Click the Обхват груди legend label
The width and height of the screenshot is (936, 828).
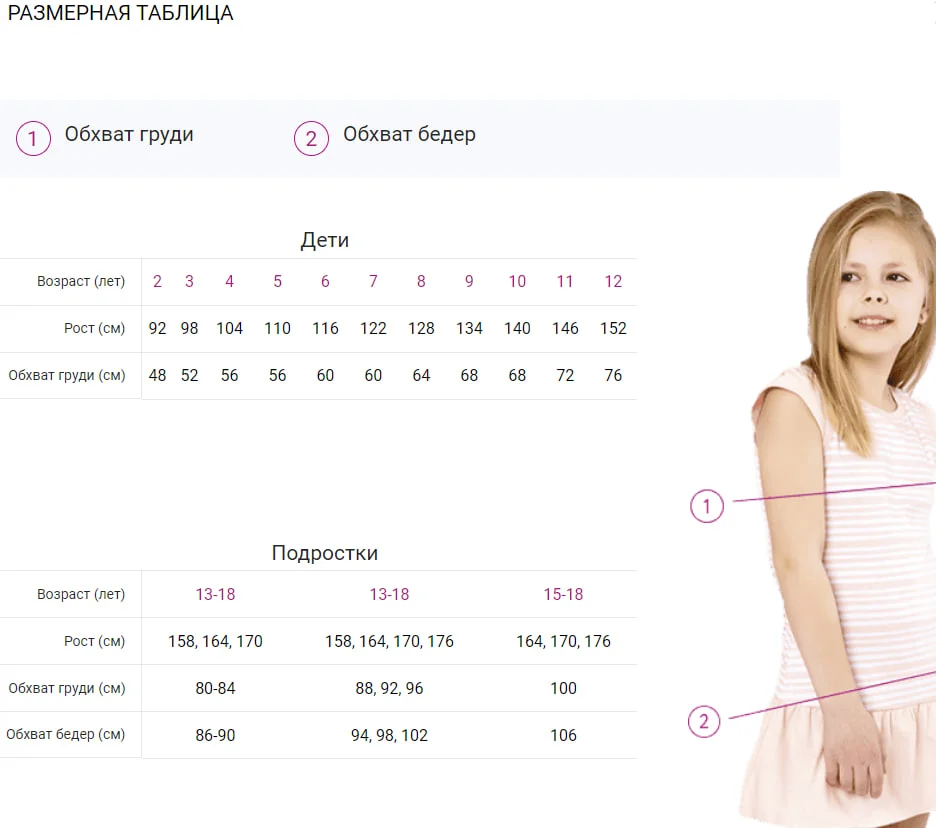tap(129, 134)
